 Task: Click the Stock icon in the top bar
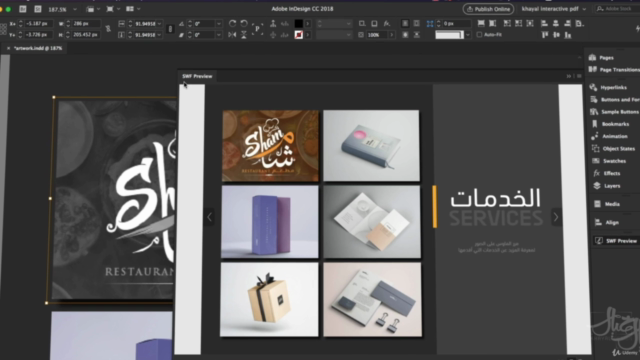click(38, 9)
